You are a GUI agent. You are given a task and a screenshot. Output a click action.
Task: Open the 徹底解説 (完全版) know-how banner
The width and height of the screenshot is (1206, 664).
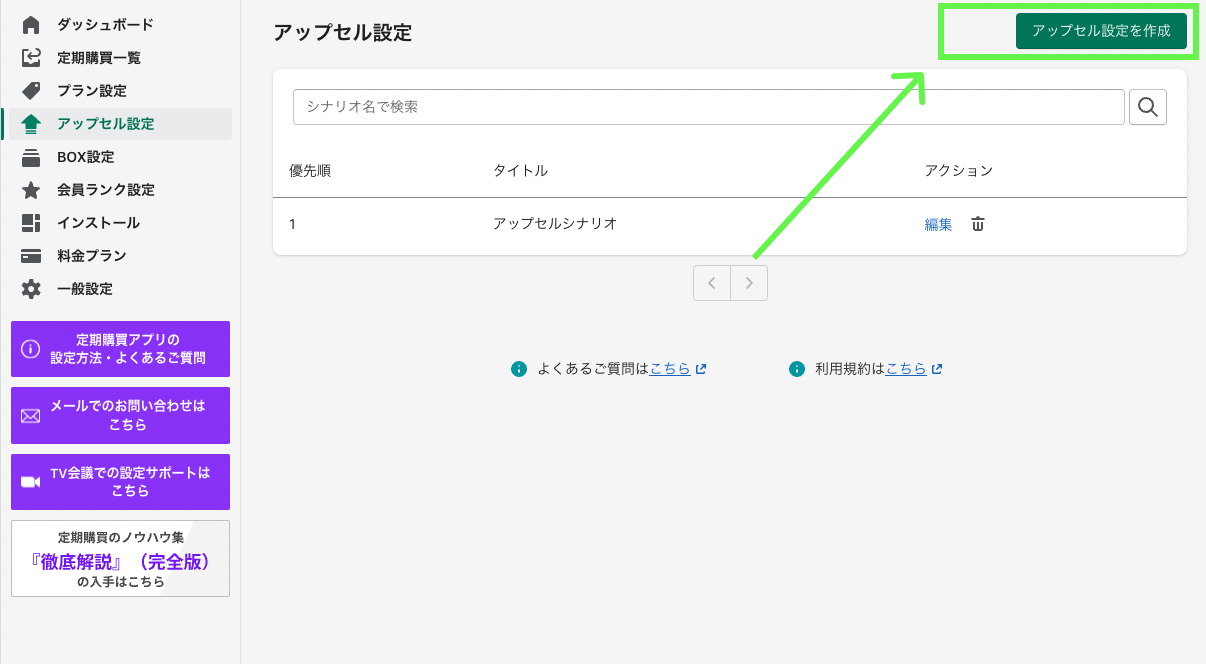point(120,558)
